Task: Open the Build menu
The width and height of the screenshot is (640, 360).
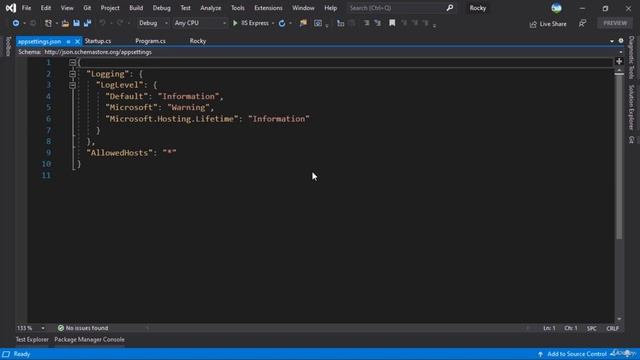Action: click(136, 8)
